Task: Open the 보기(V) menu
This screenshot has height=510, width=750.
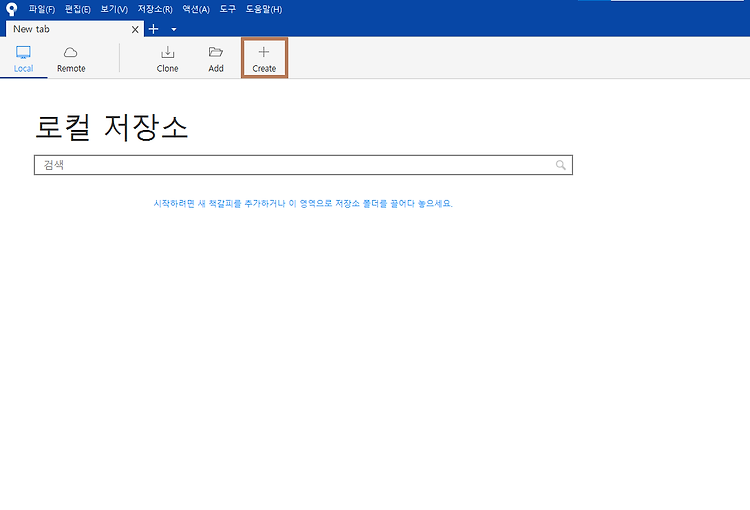Action: tap(114, 9)
